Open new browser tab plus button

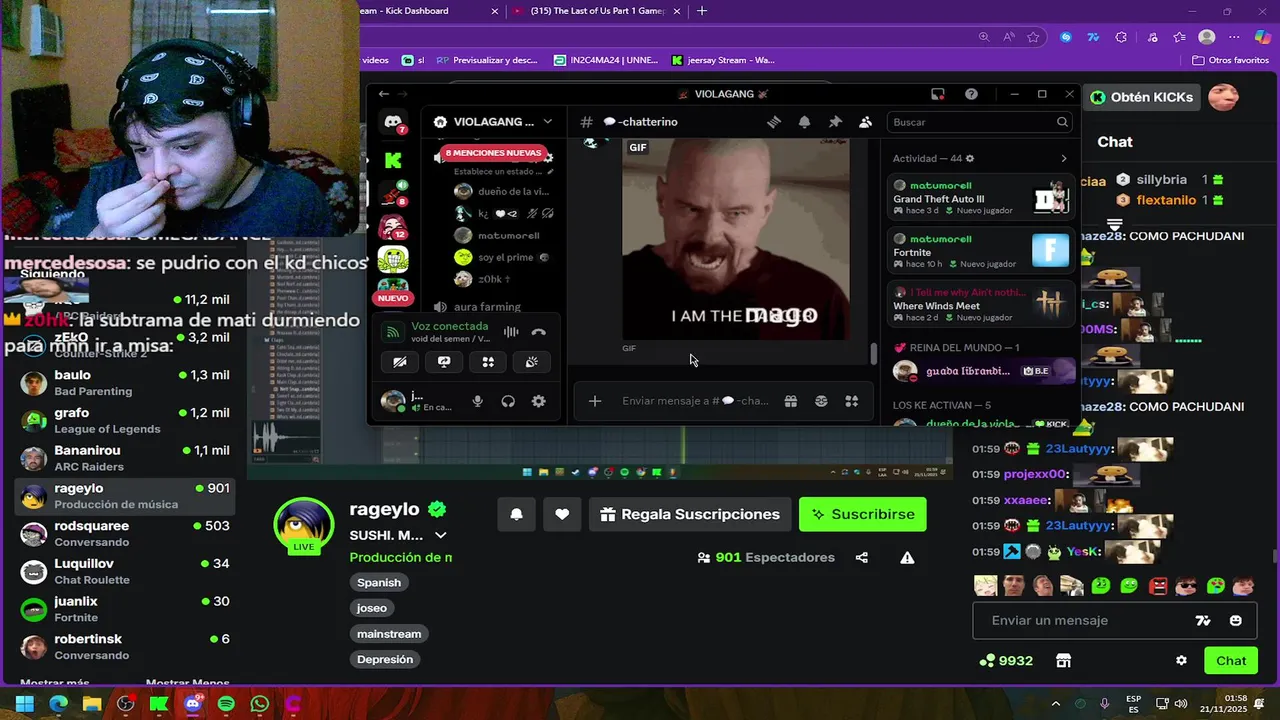pyautogui.click(x=702, y=11)
